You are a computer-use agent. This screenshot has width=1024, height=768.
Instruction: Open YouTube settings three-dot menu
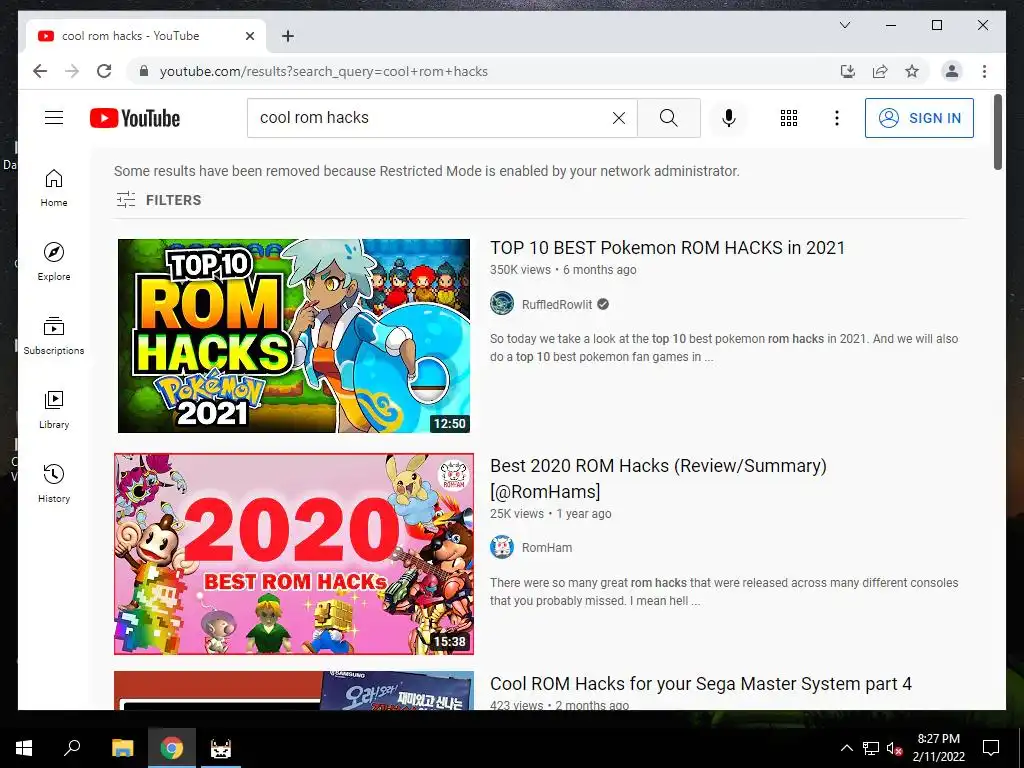[x=837, y=118]
